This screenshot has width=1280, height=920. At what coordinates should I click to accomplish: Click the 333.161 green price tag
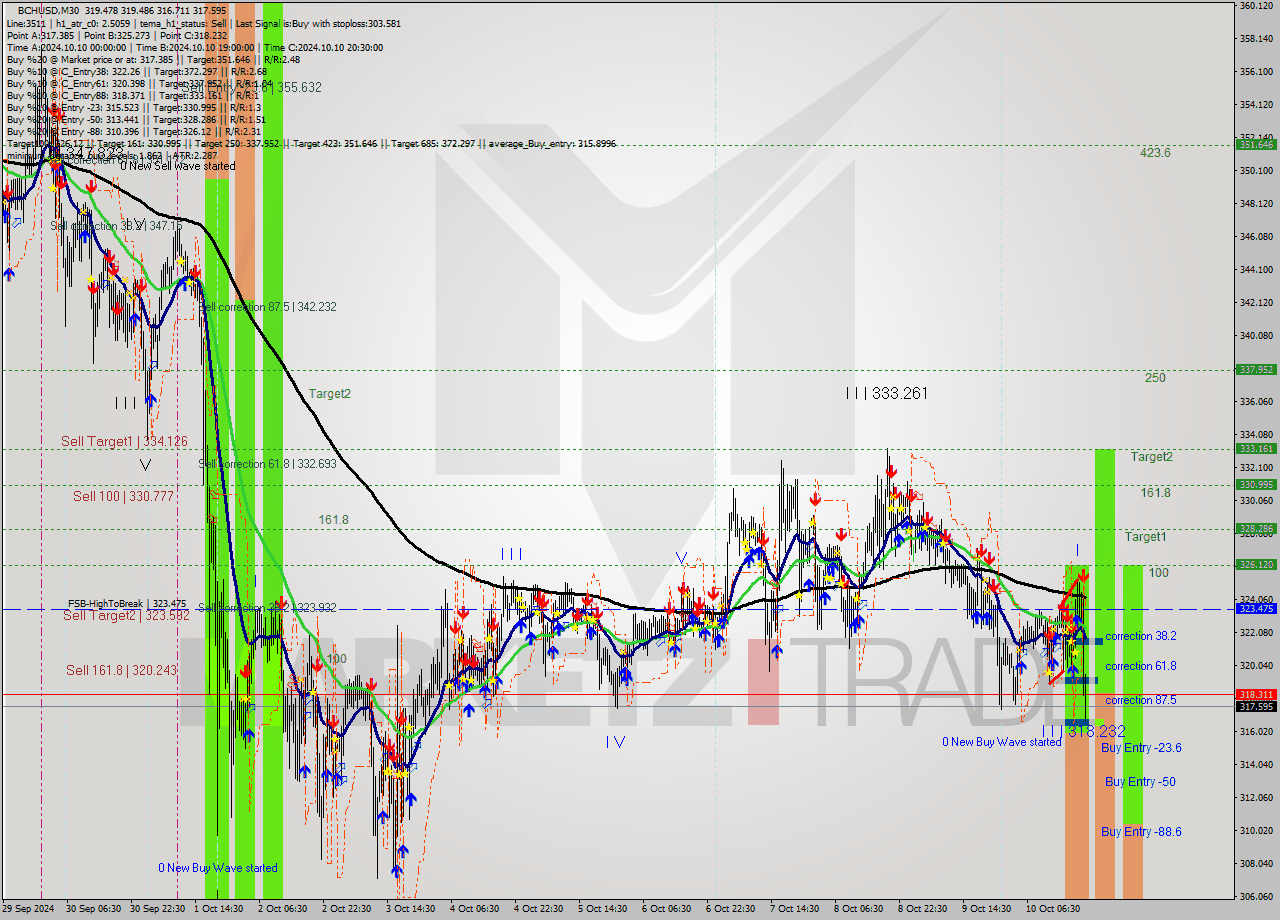pos(1256,449)
